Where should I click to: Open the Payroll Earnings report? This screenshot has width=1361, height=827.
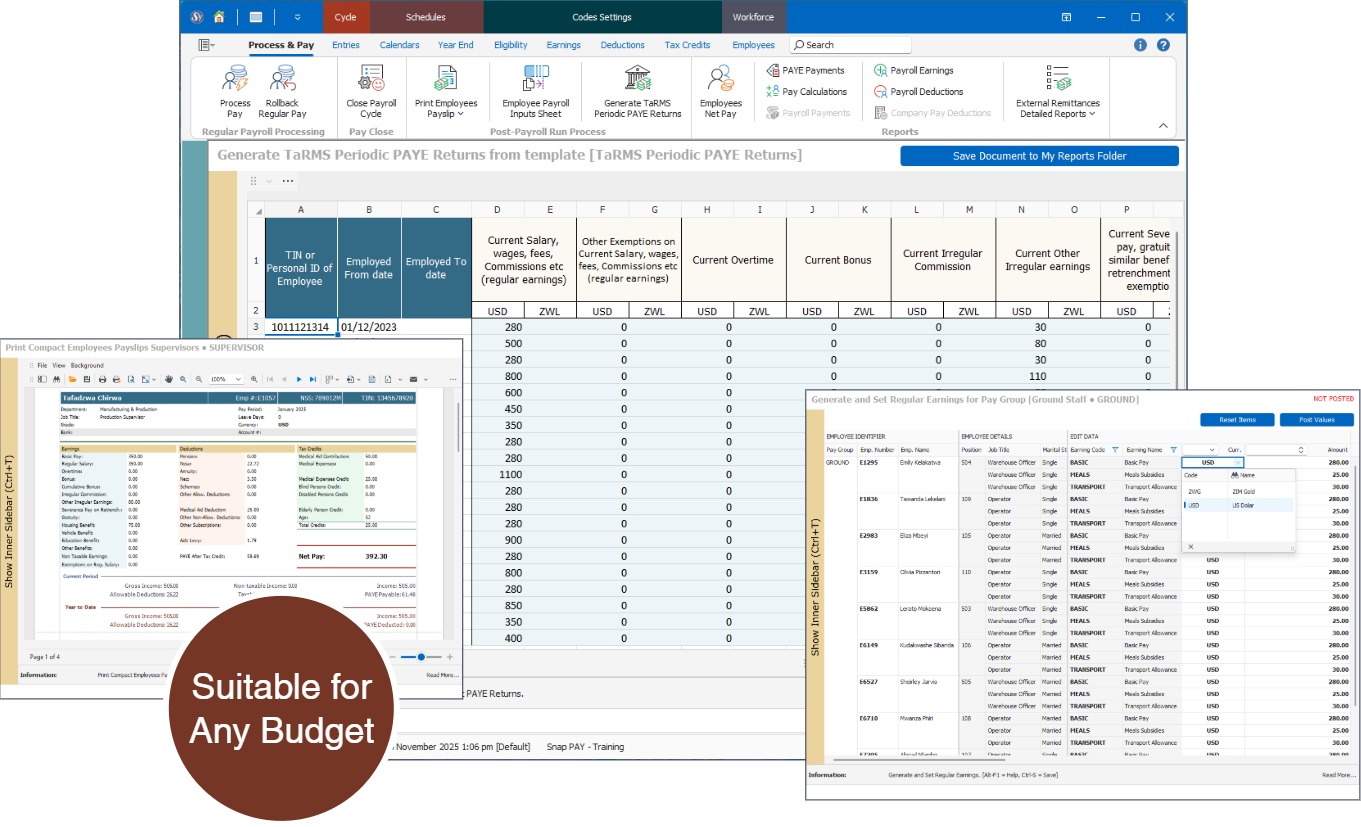pyautogui.click(x=913, y=71)
